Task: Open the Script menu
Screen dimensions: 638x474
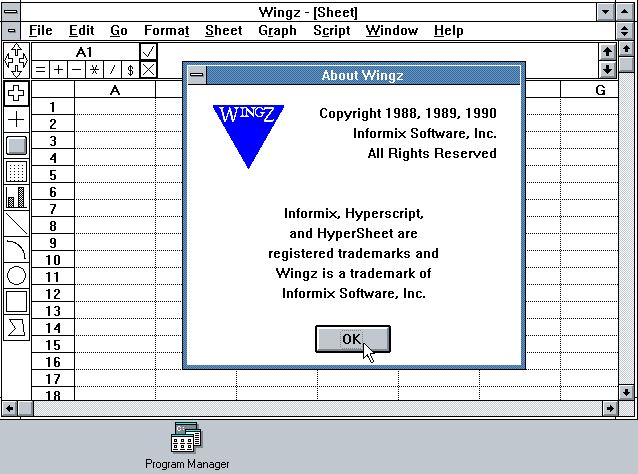Action: [x=332, y=31]
